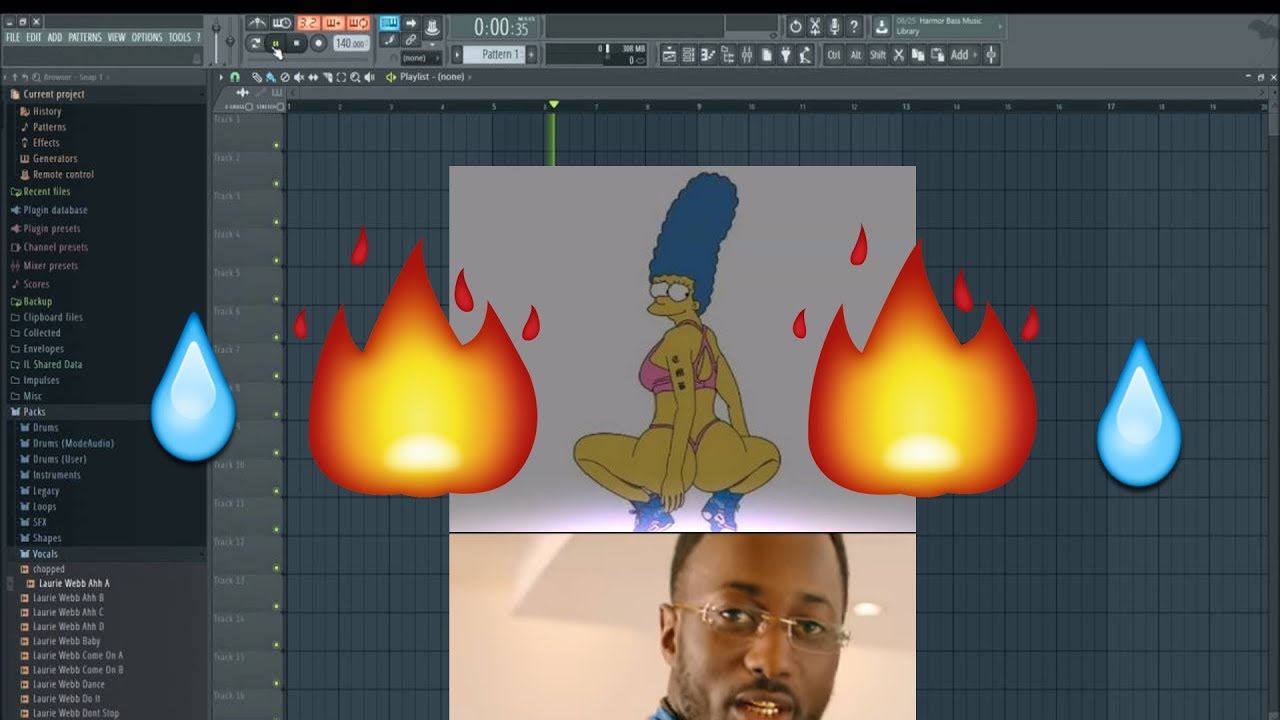Mute Track 3 with its green light
This screenshot has height=720, width=1280.
click(277, 222)
